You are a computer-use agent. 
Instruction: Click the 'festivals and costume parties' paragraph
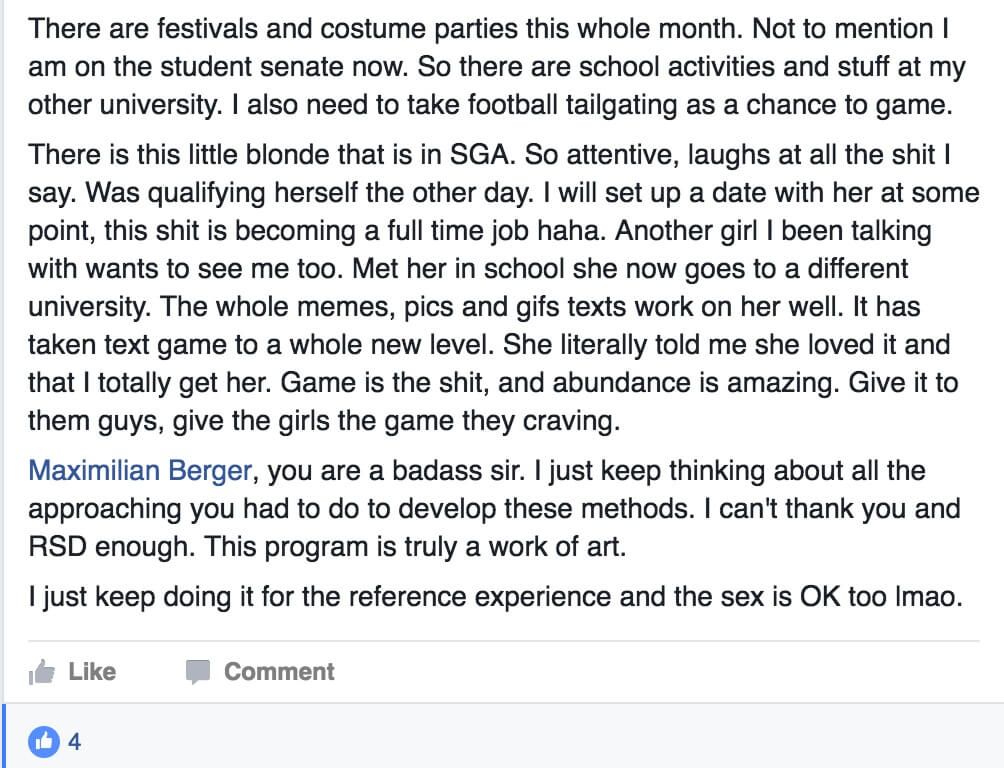coord(497,67)
